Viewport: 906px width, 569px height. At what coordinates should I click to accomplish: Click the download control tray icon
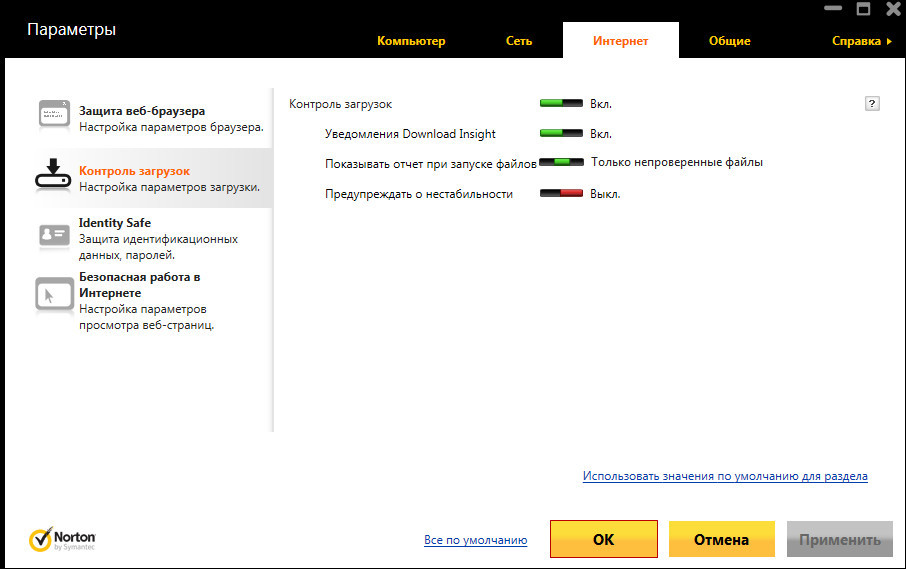(x=55, y=173)
